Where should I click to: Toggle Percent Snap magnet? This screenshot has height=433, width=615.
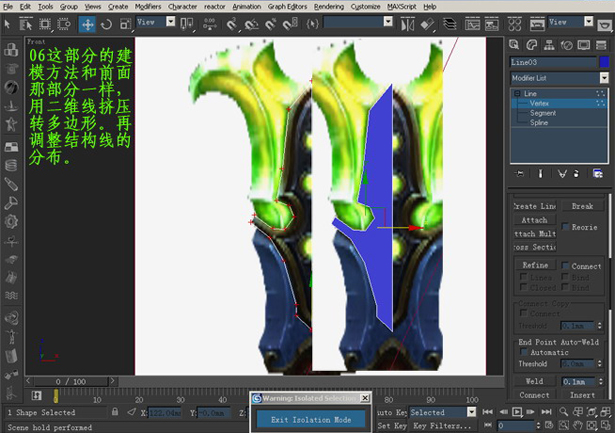coord(271,24)
